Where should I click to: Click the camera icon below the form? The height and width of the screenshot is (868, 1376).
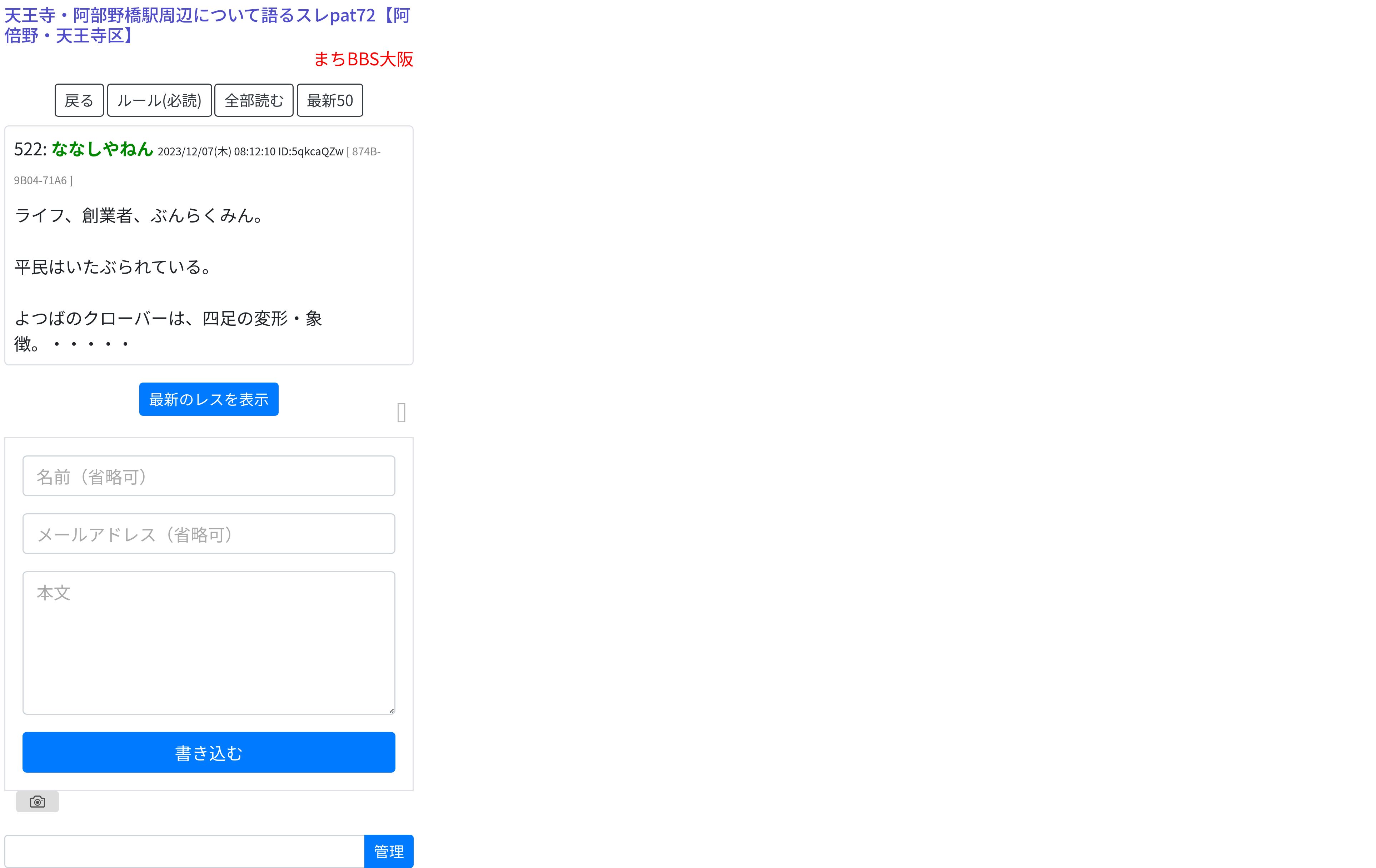pyautogui.click(x=37, y=802)
